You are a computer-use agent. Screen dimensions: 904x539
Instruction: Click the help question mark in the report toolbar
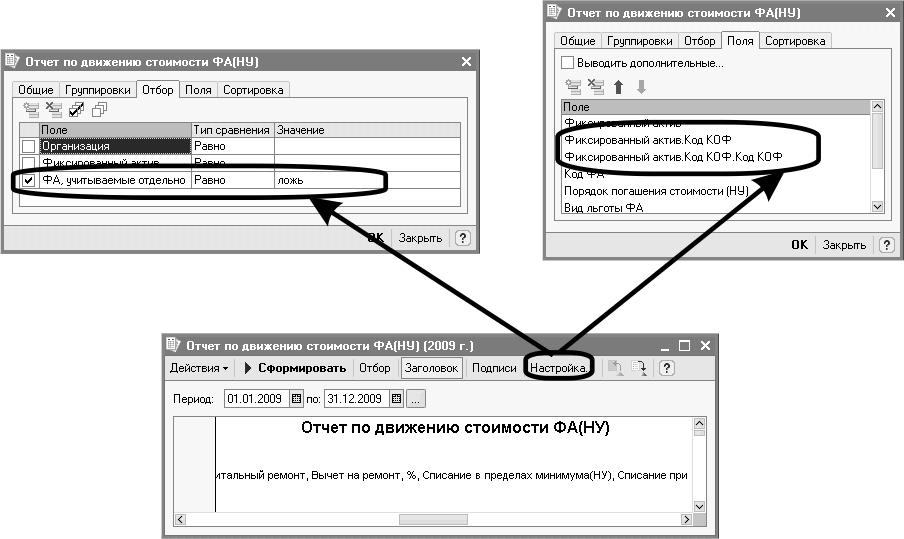(x=667, y=368)
